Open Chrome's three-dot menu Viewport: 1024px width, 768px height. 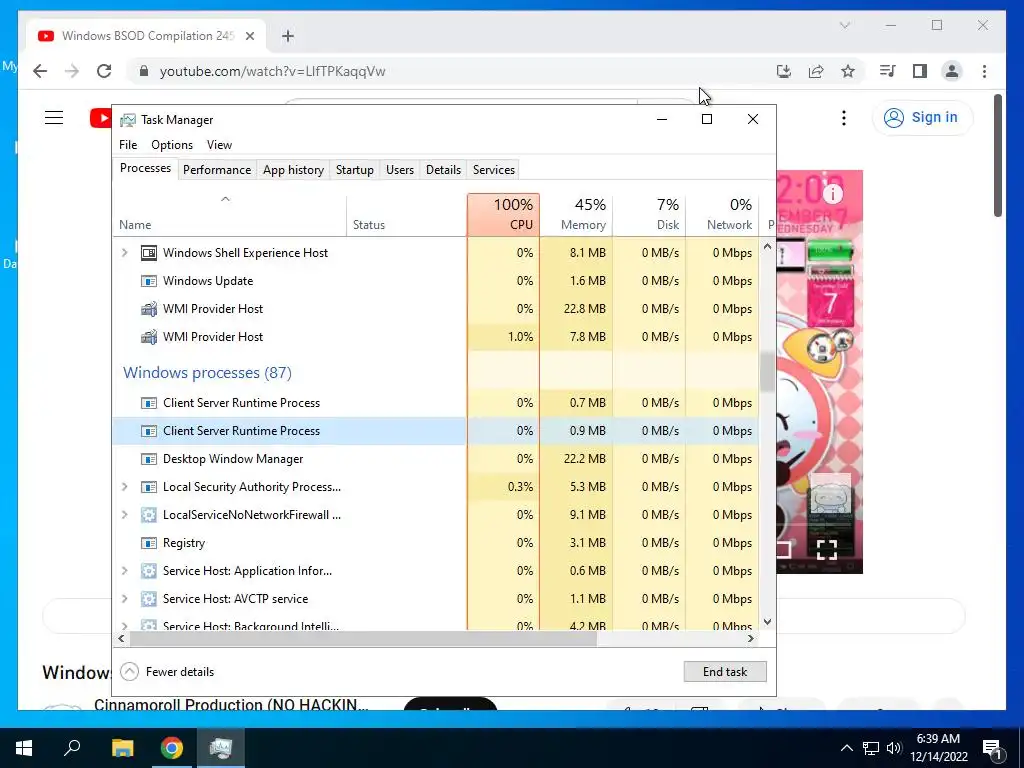point(984,71)
